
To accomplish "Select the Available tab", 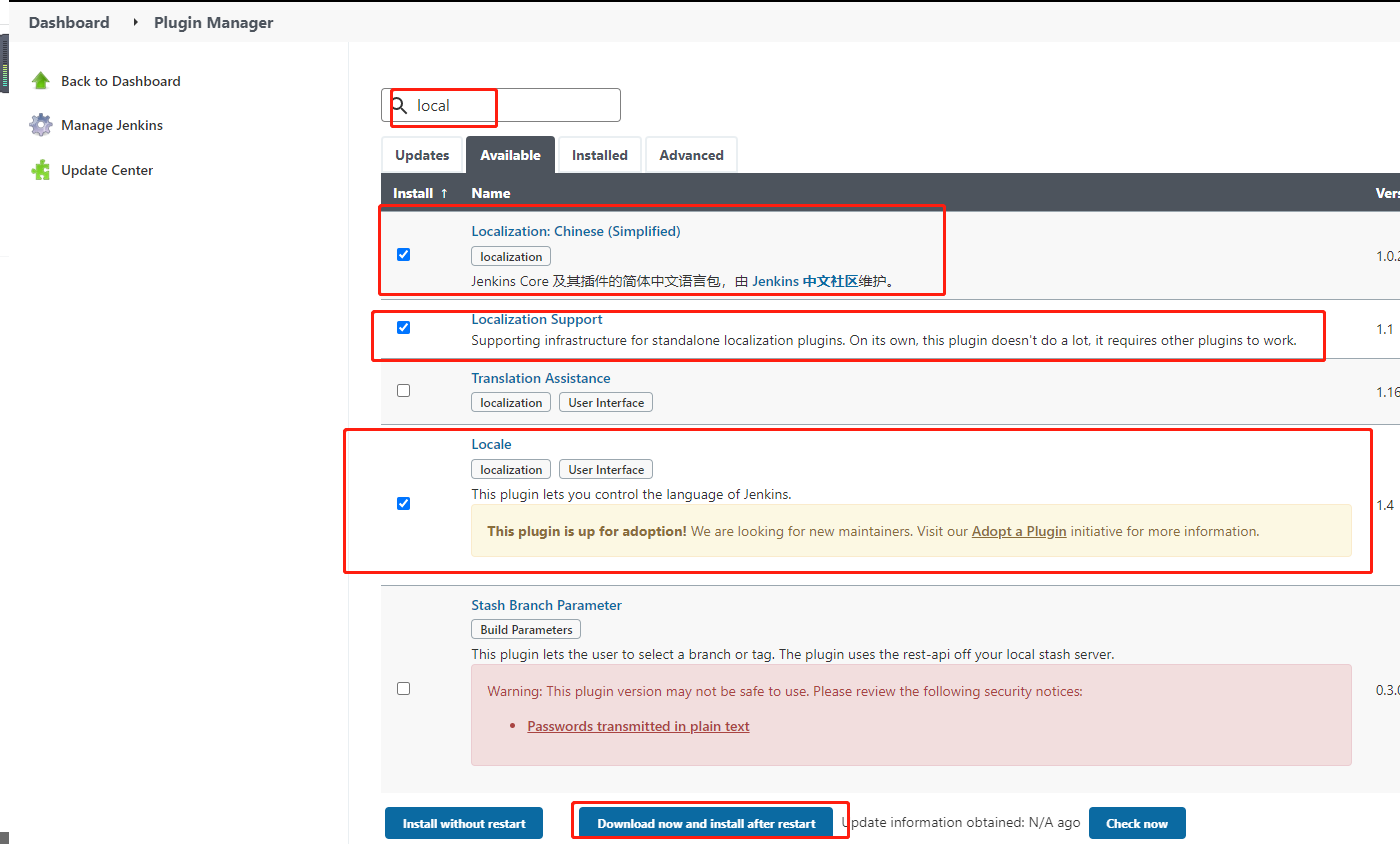I will 510,155.
